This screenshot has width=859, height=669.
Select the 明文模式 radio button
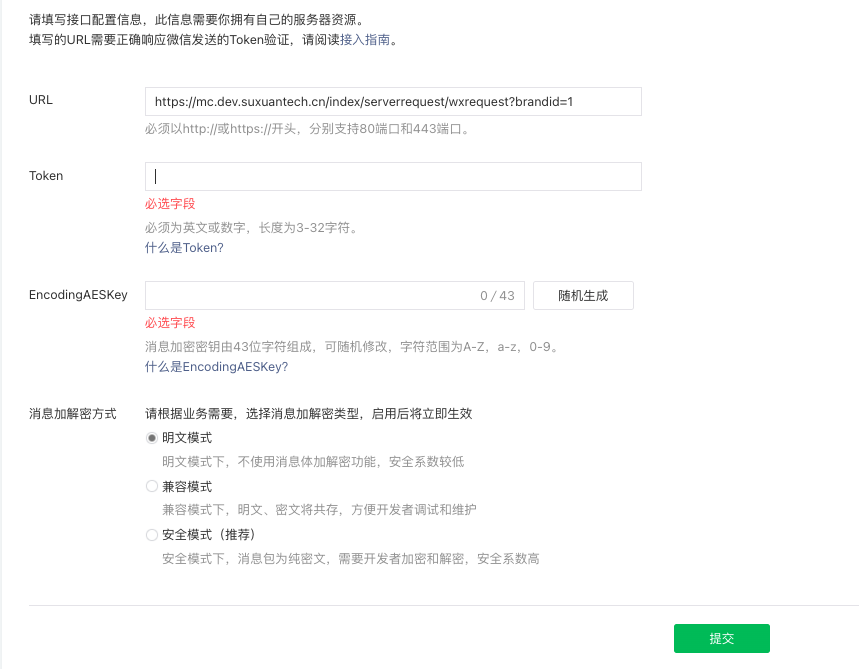point(152,438)
